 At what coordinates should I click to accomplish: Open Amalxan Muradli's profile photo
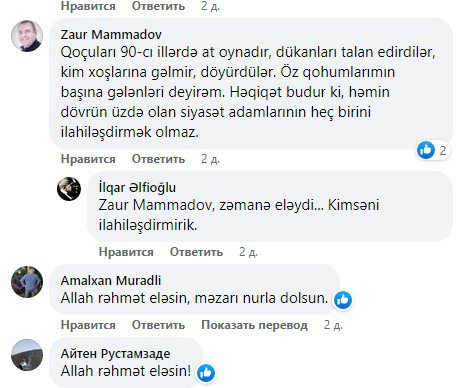(x=27, y=282)
